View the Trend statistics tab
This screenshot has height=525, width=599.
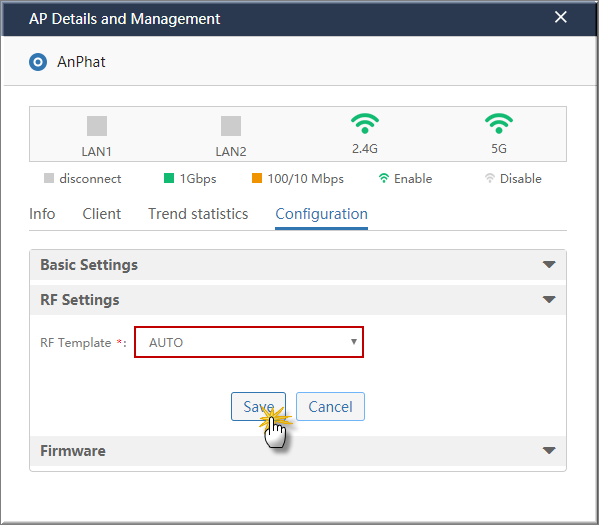pyautogui.click(x=198, y=214)
